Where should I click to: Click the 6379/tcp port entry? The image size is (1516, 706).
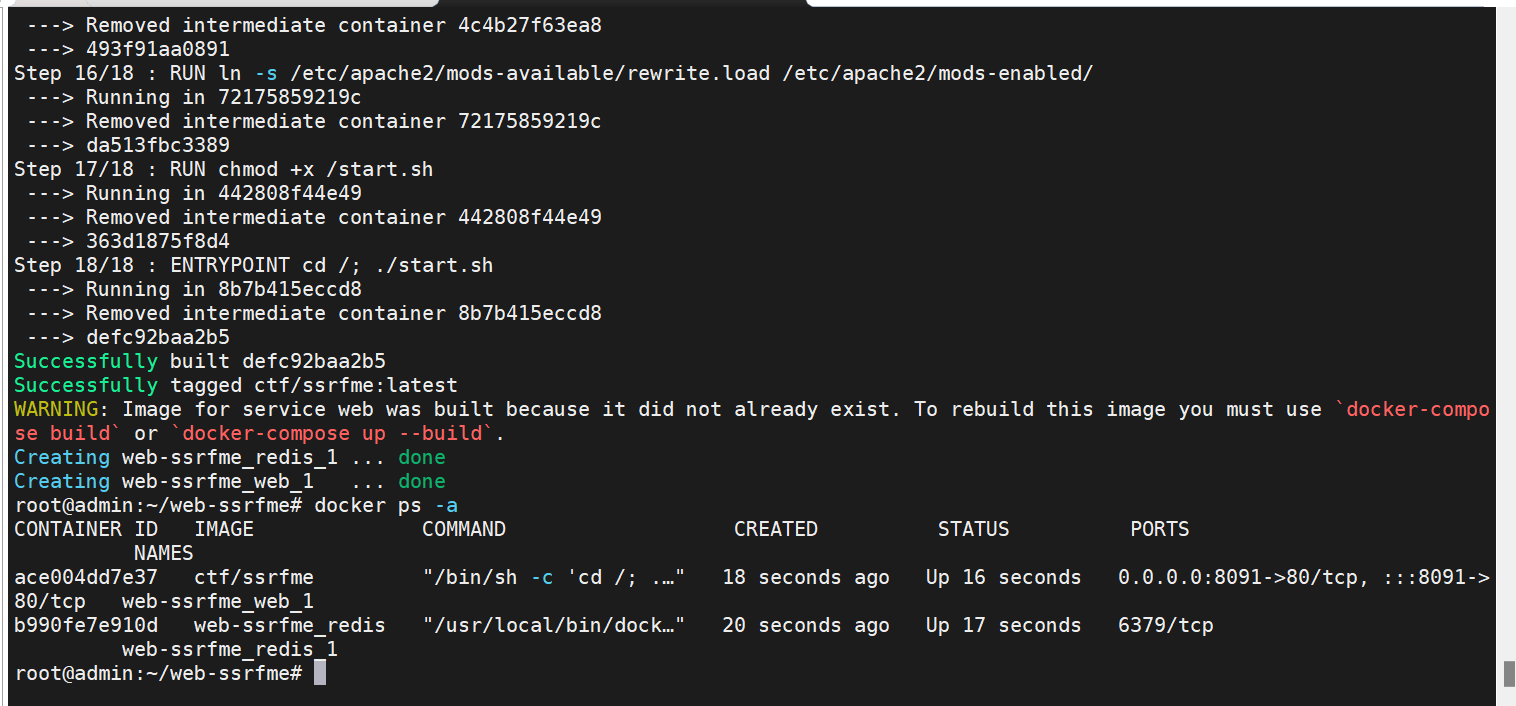[1165, 625]
